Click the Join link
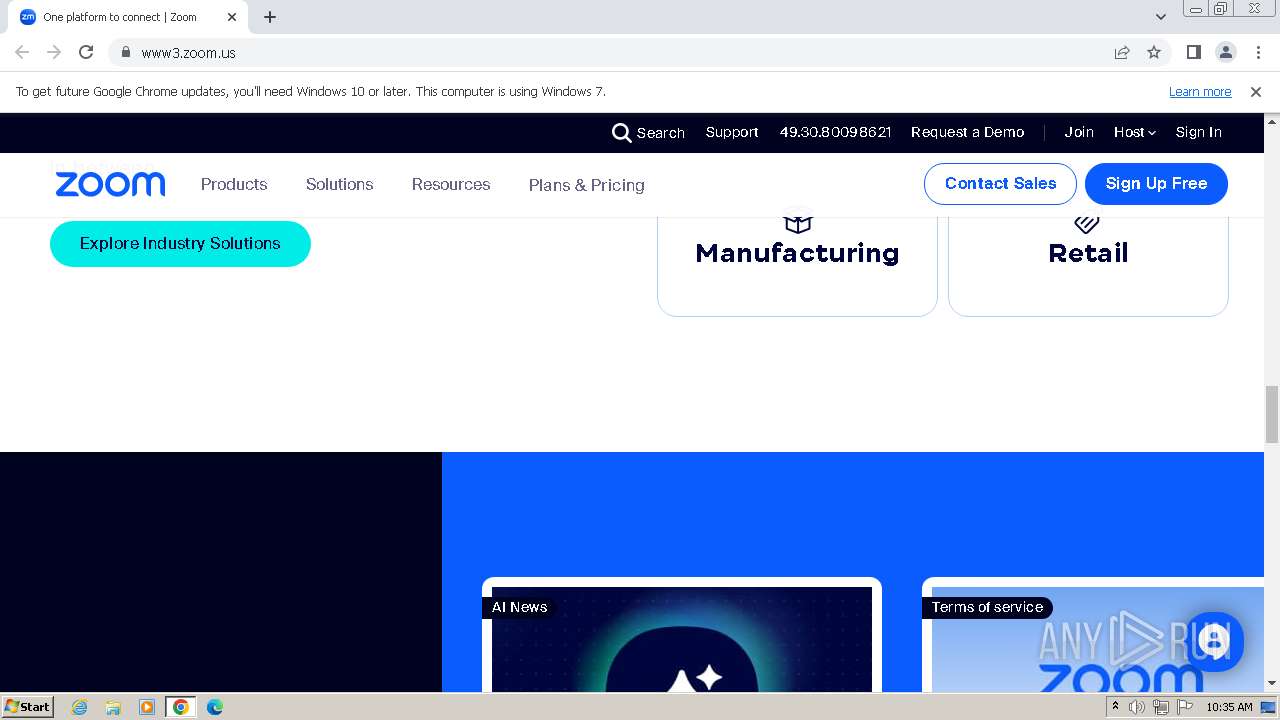The width and height of the screenshot is (1280, 720). pos(1079,132)
